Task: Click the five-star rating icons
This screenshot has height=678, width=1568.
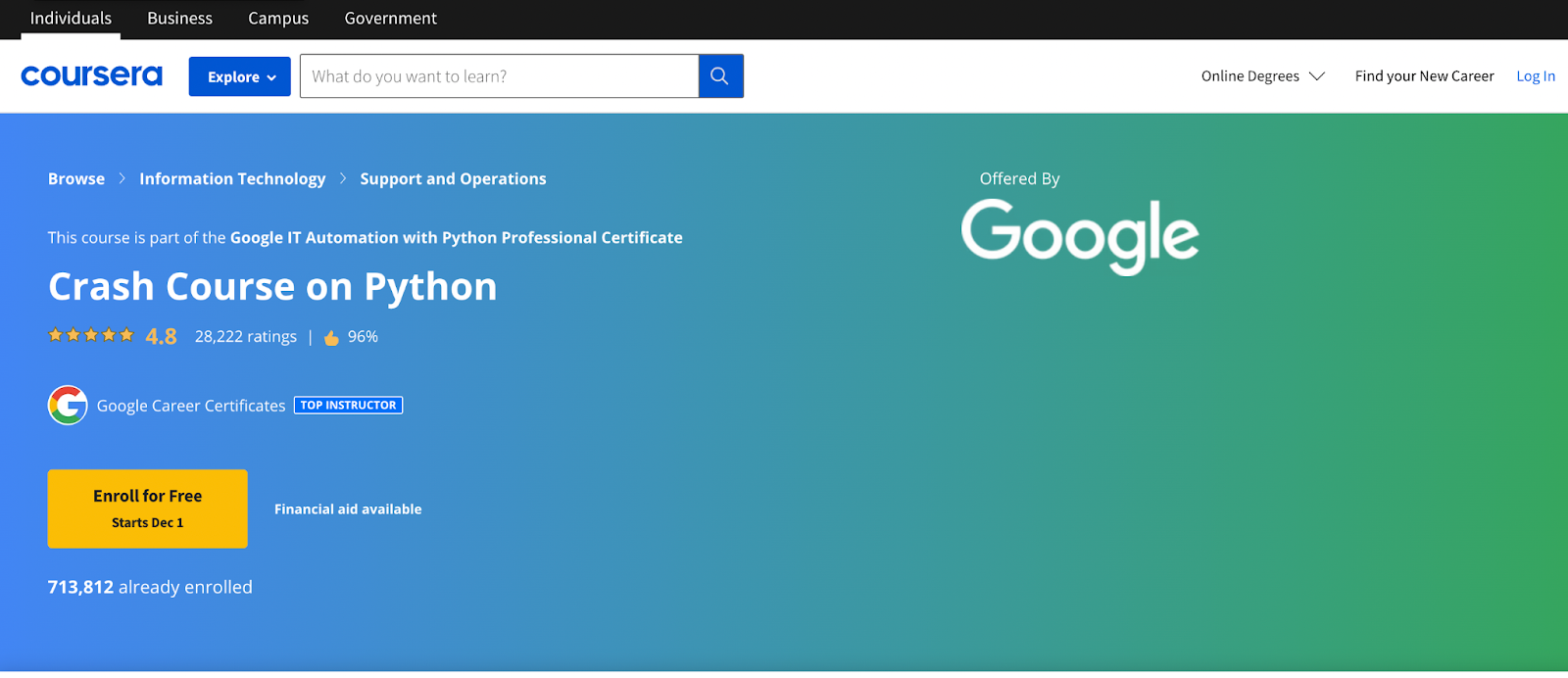Action: [x=91, y=336]
